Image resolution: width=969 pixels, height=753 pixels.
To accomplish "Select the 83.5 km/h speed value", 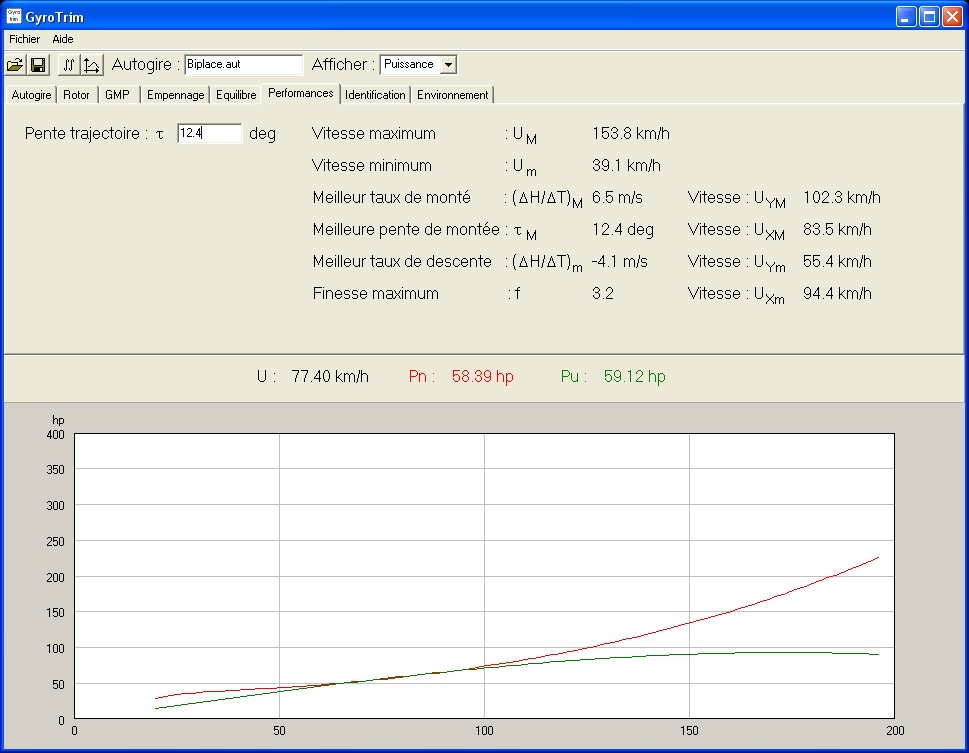I will pyautogui.click(x=837, y=230).
